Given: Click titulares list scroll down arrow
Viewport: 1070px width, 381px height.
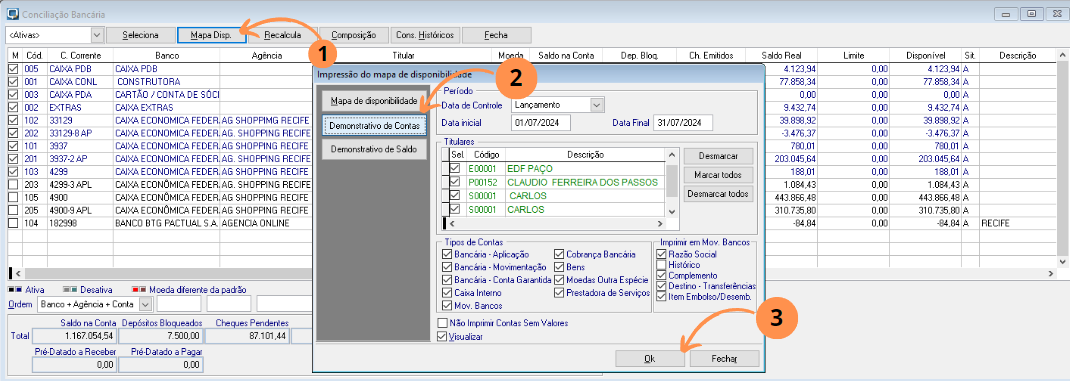Looking at the screenshot, I should pyautogui.click(x=672, y=211).
